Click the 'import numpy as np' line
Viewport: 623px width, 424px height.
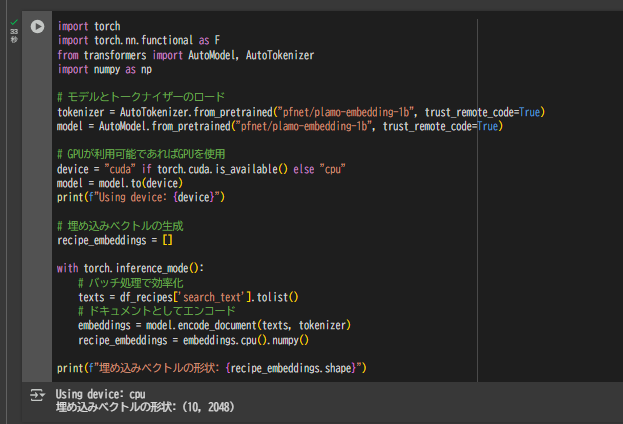(104, 70)
